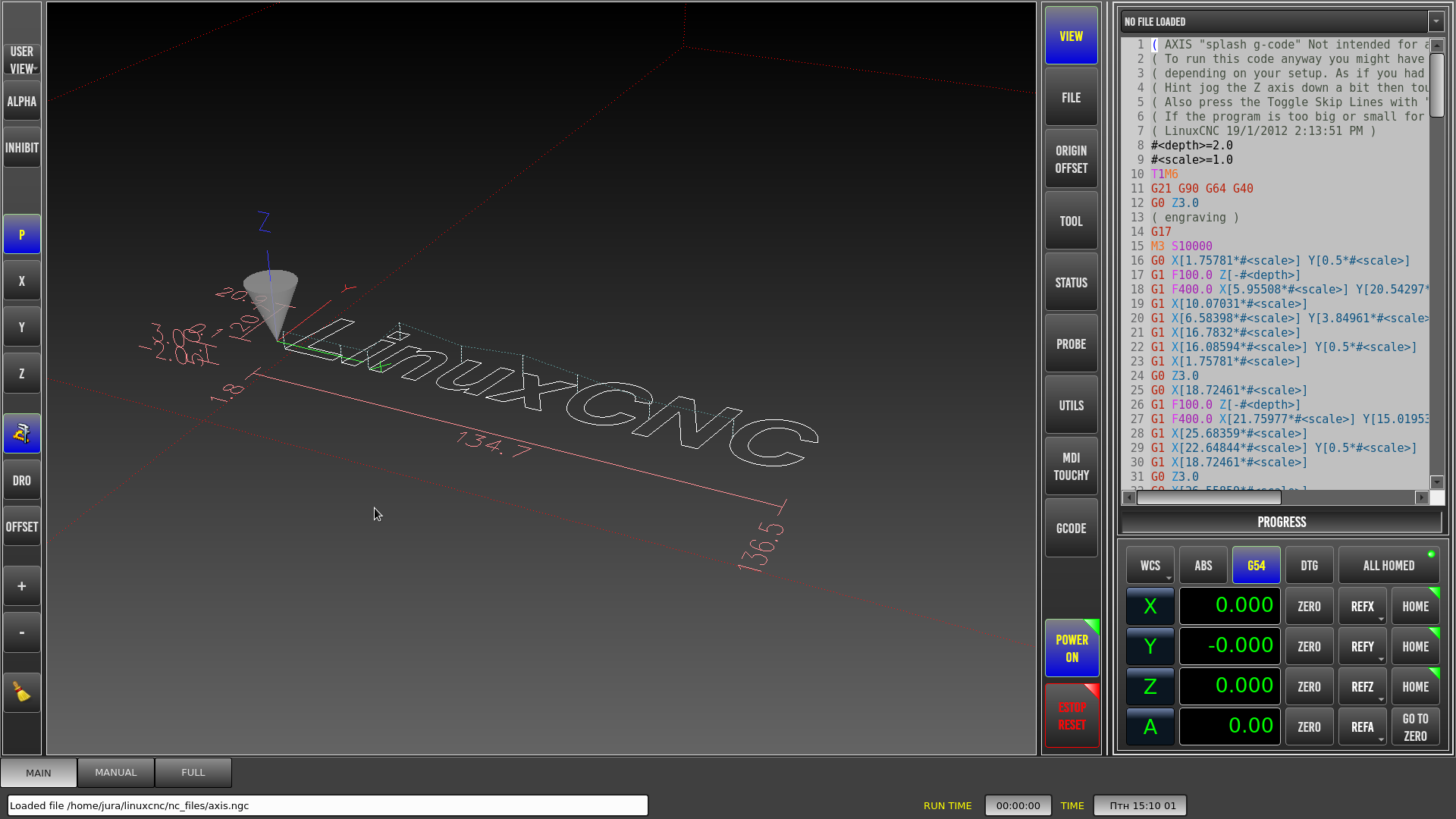This screenshot has height=819, width=1456.
Task: Click the Y DRO value -0.000
Action: pyautogui.click(x=1229, y=646)
